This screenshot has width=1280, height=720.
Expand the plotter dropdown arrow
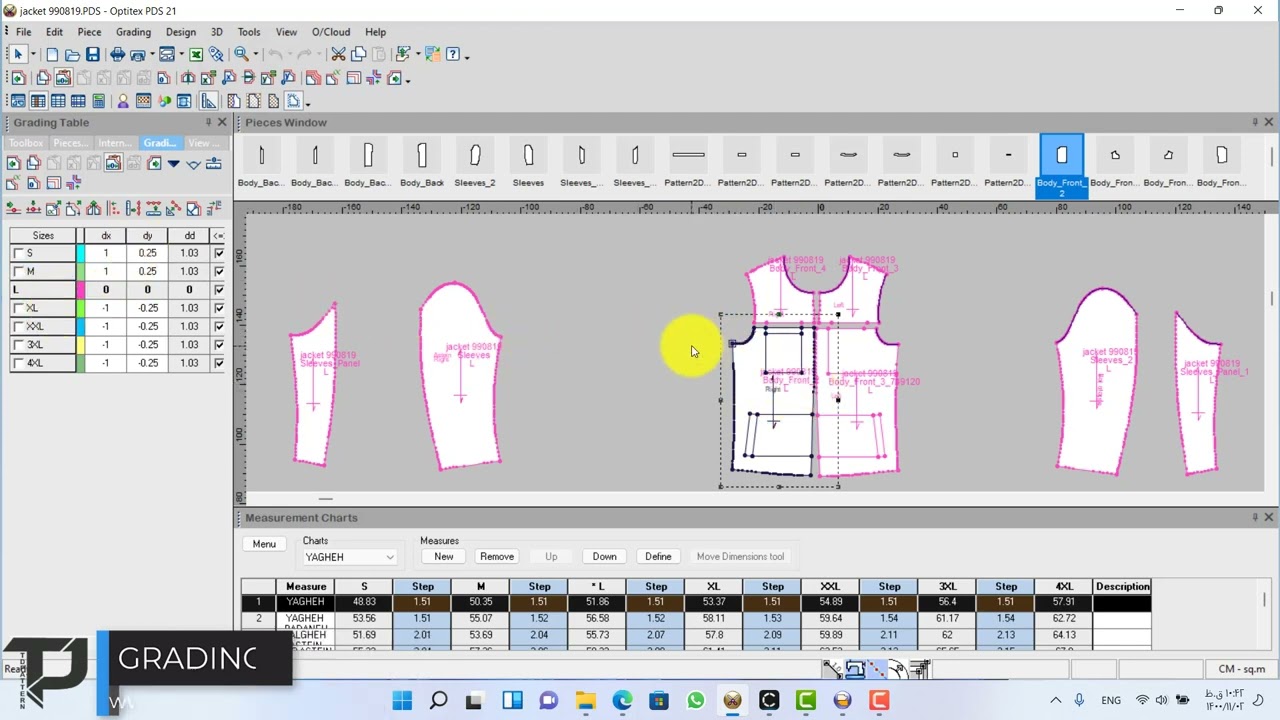(x=152, y=54)
